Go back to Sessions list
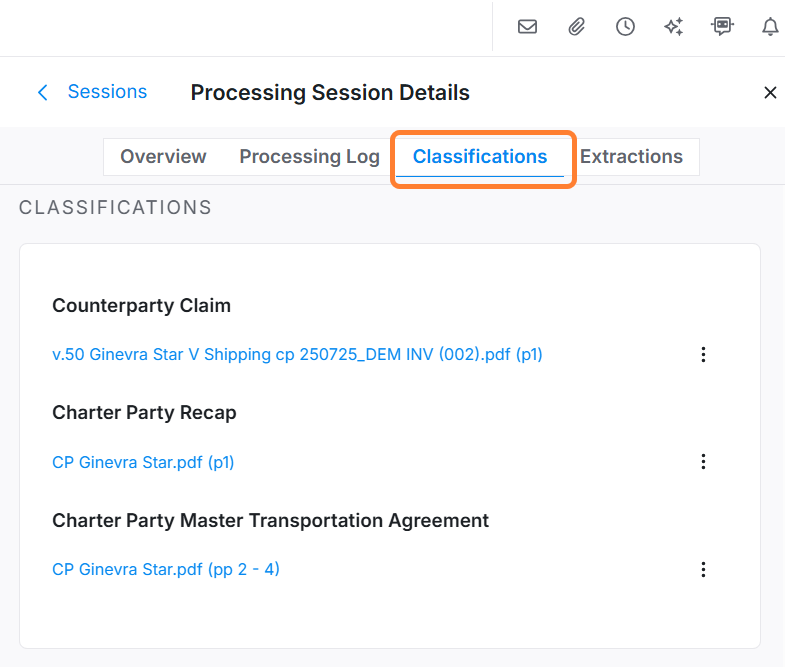This screenshot has width=785, height=667. 107,92
